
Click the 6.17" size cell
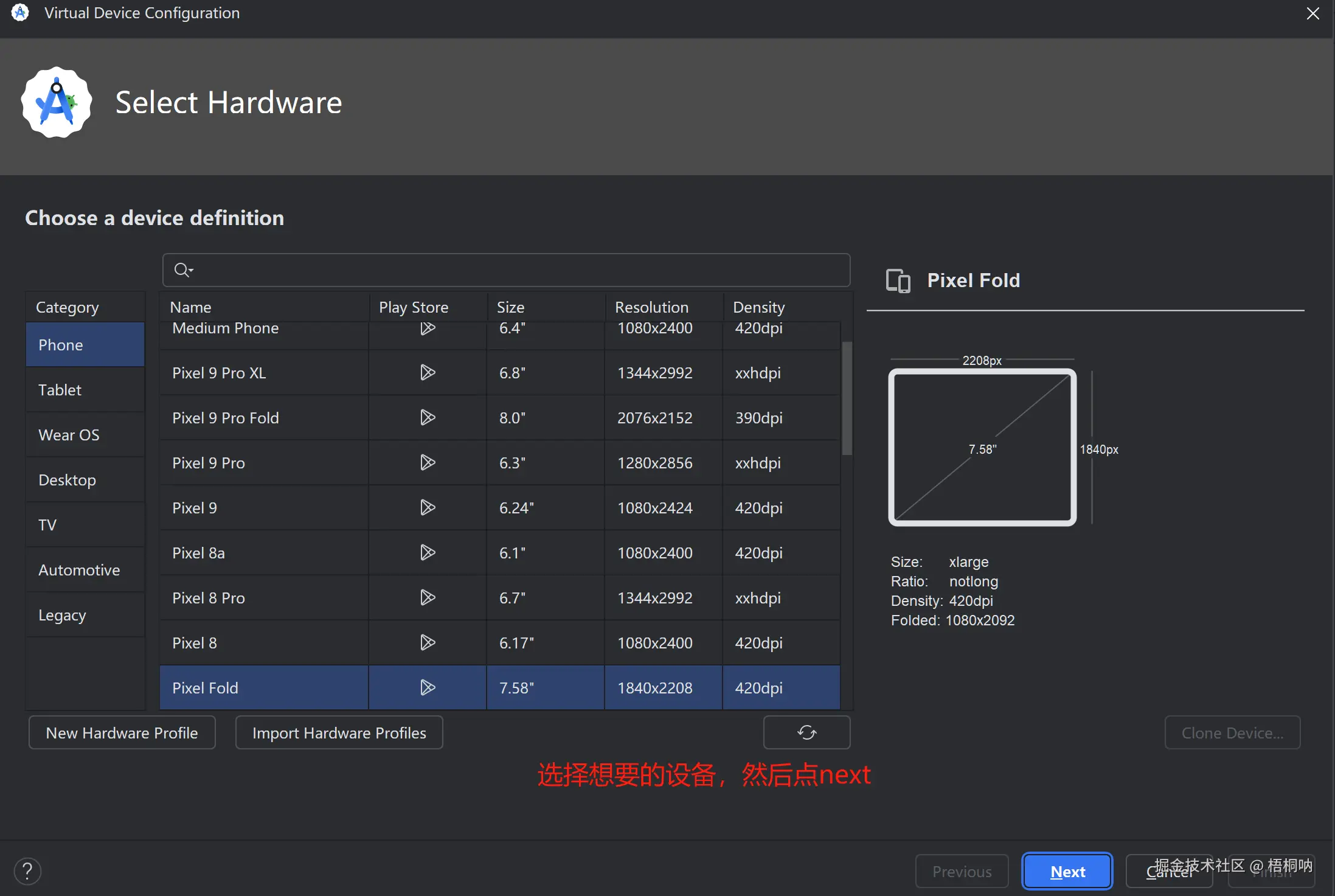point(546,643)
